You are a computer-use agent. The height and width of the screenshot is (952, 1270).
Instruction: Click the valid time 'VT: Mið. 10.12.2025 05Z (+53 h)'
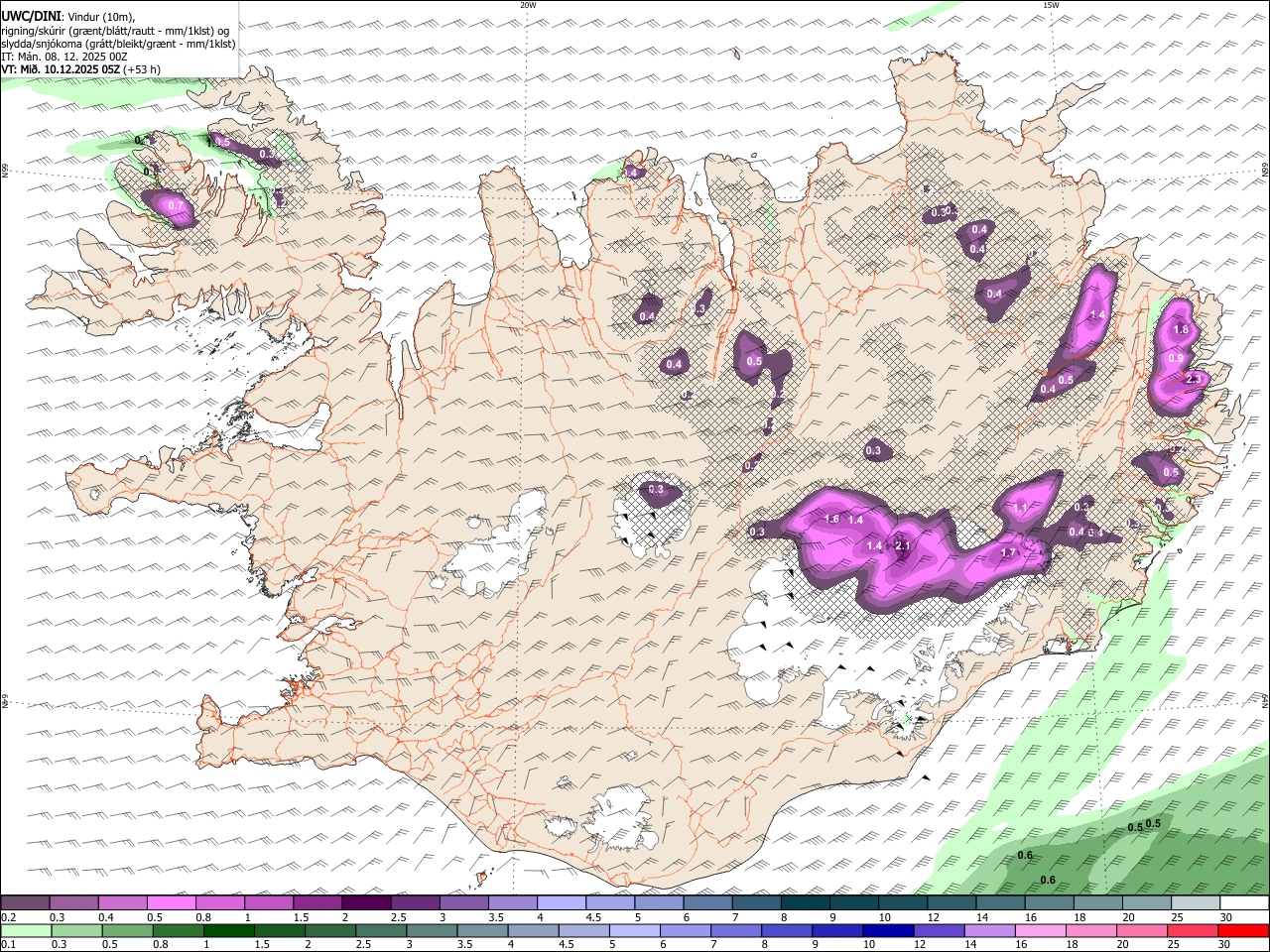81,69
